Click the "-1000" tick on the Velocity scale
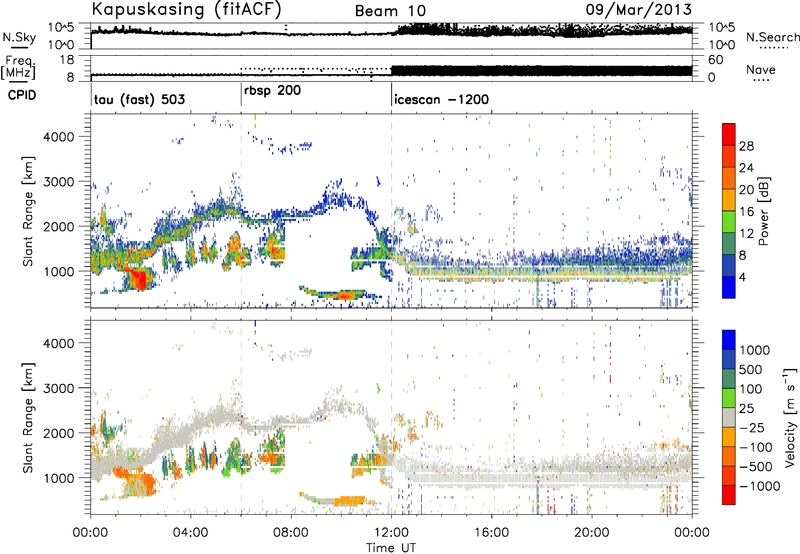 coord(759,486)
